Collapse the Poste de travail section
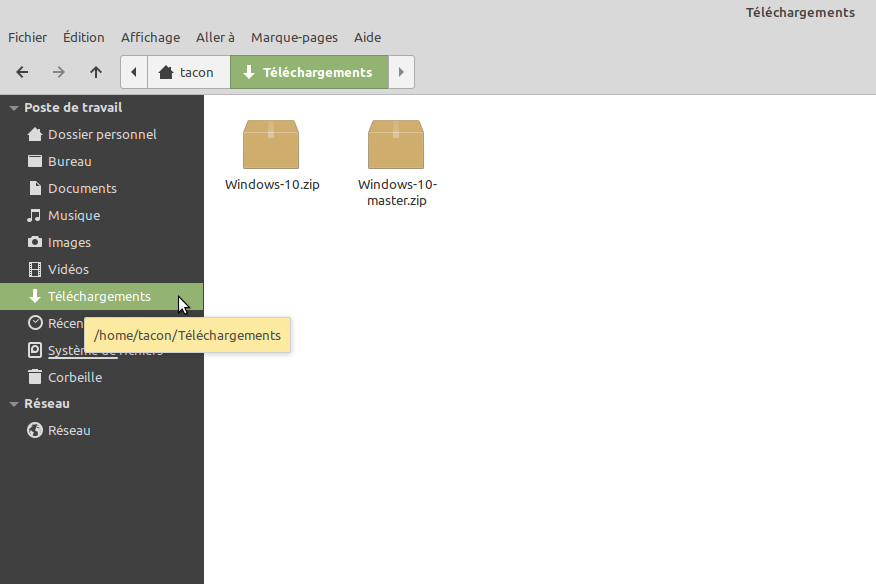The image size is (876, 584). click(14, 108)
